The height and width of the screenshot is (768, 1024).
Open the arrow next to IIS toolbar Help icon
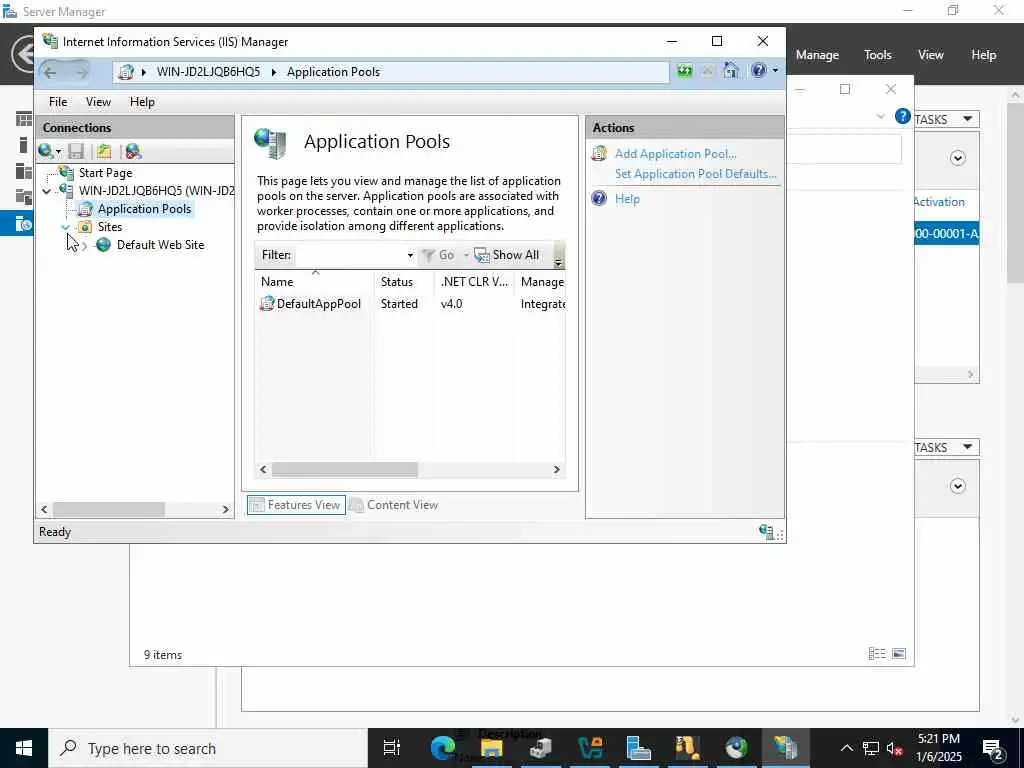(x=775, y=71)
